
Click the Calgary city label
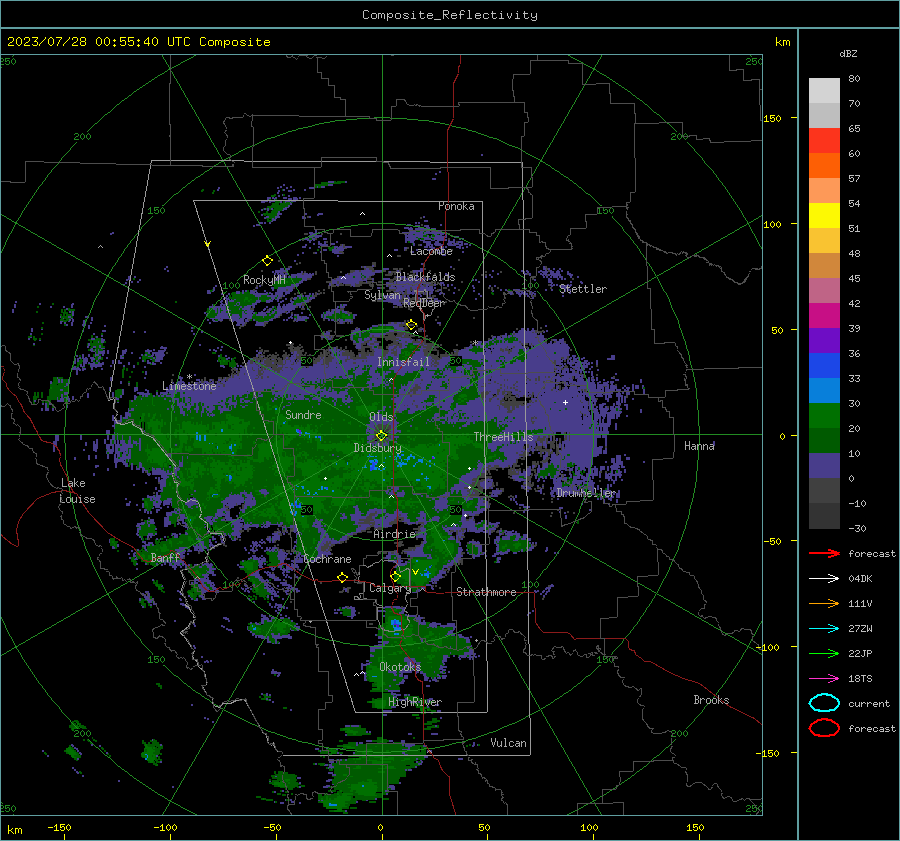click(x=390, y=588)
